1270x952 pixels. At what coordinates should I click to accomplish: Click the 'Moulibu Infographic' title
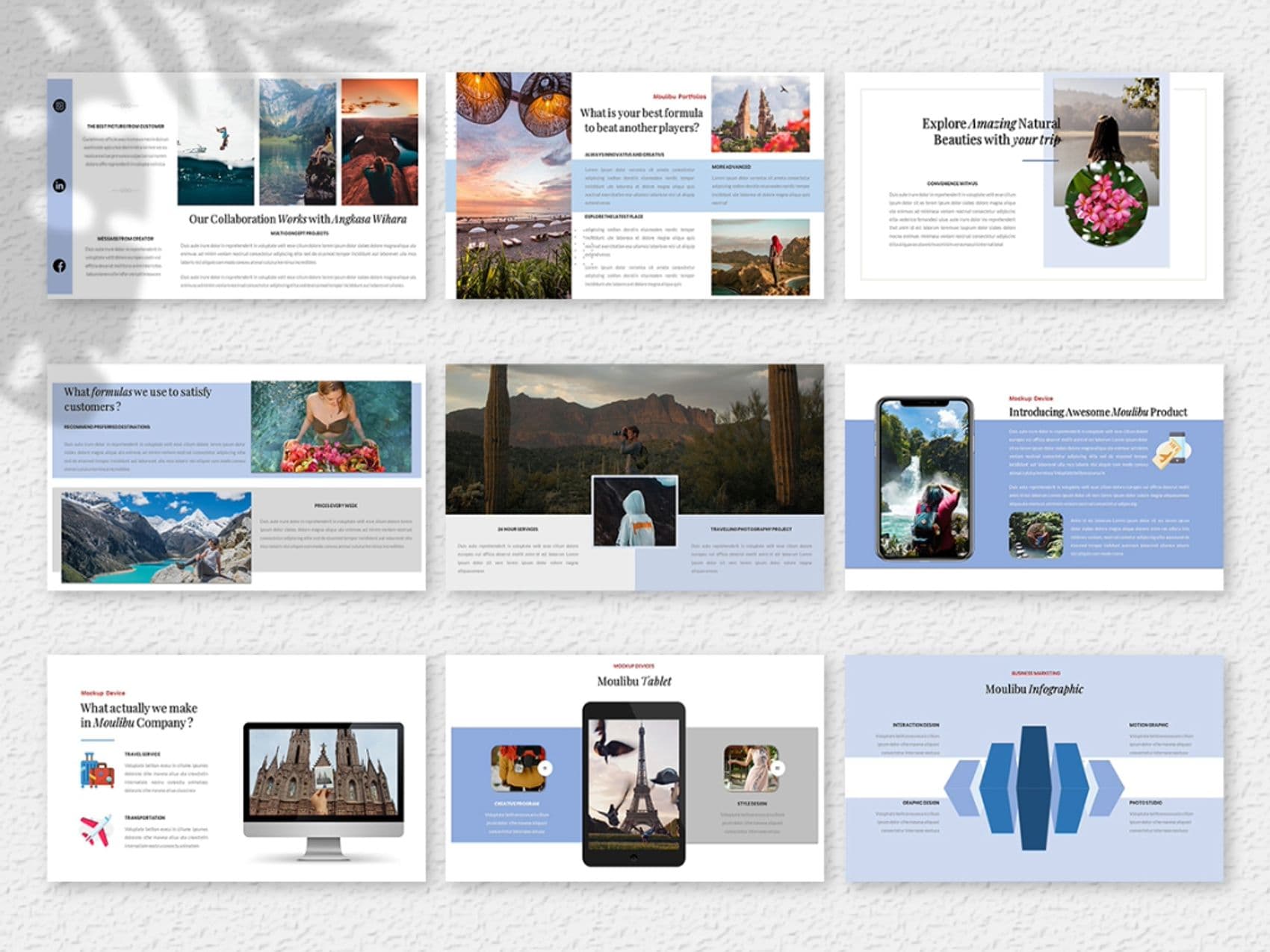tap(1034, 689)
